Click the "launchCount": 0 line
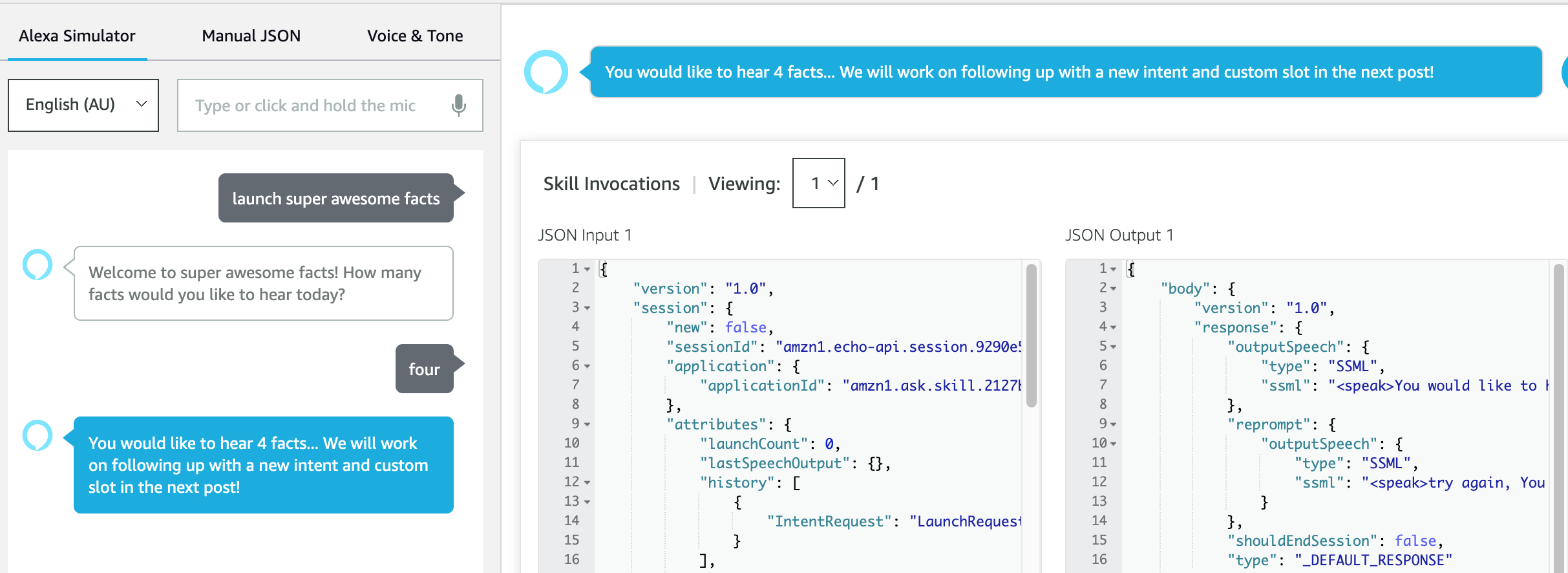The height and width of the screenshot is (573, 1568). click(x=770, y=444)
